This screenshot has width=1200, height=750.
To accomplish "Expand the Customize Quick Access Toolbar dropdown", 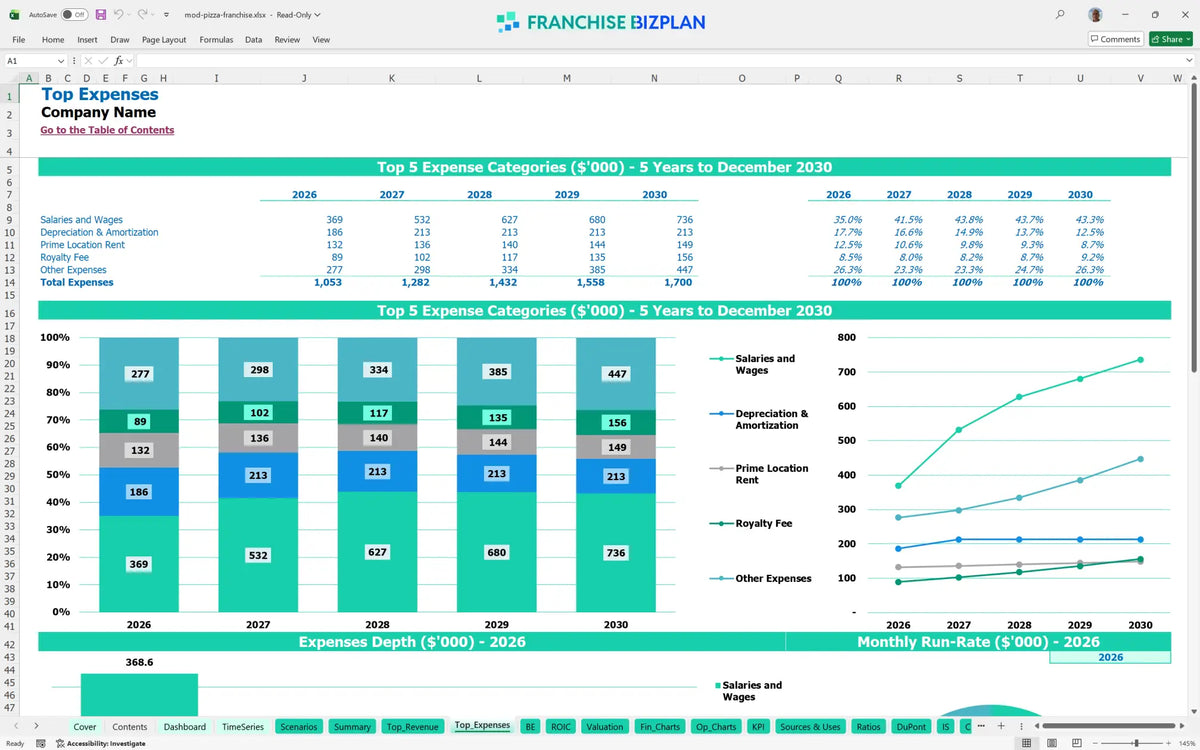I will [167, 15].
